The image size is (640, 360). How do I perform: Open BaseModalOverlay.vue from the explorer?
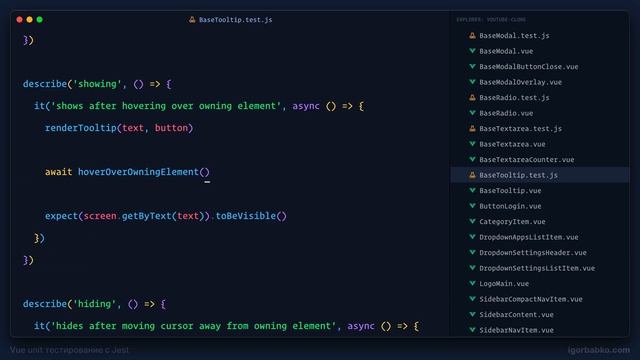[x=520, y=82]
